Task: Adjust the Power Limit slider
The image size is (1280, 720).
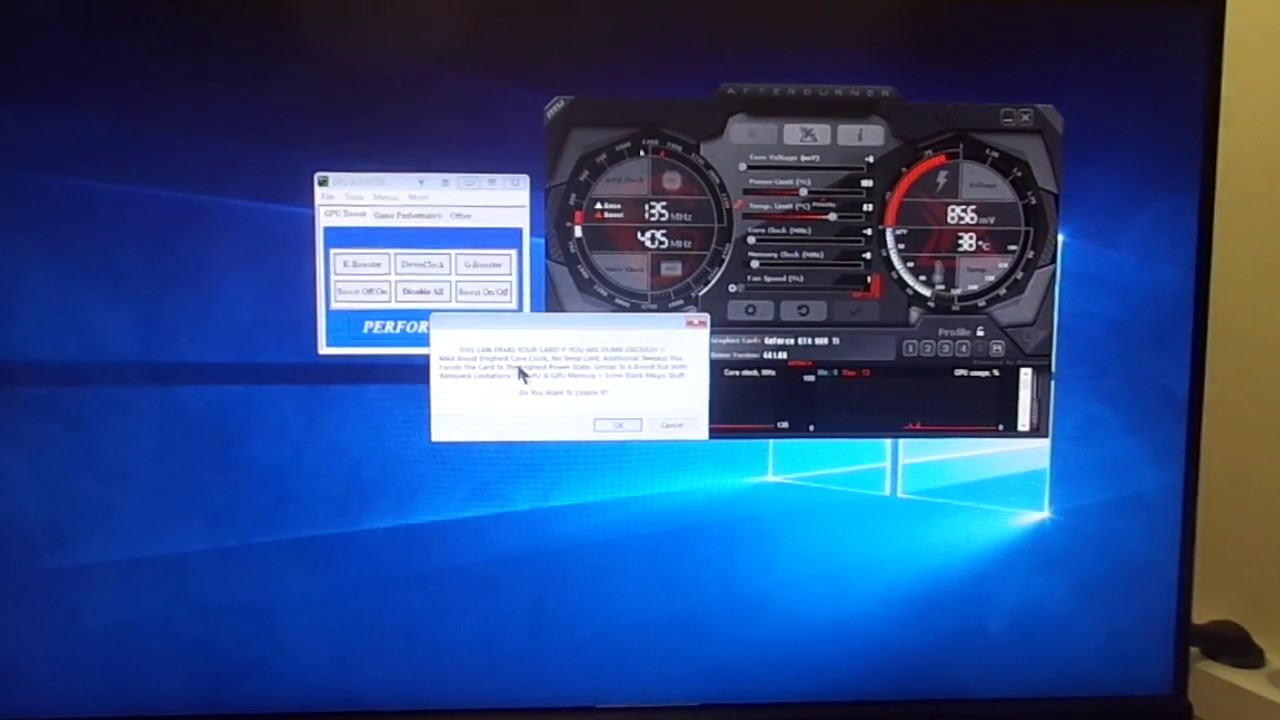Action: 804,193
